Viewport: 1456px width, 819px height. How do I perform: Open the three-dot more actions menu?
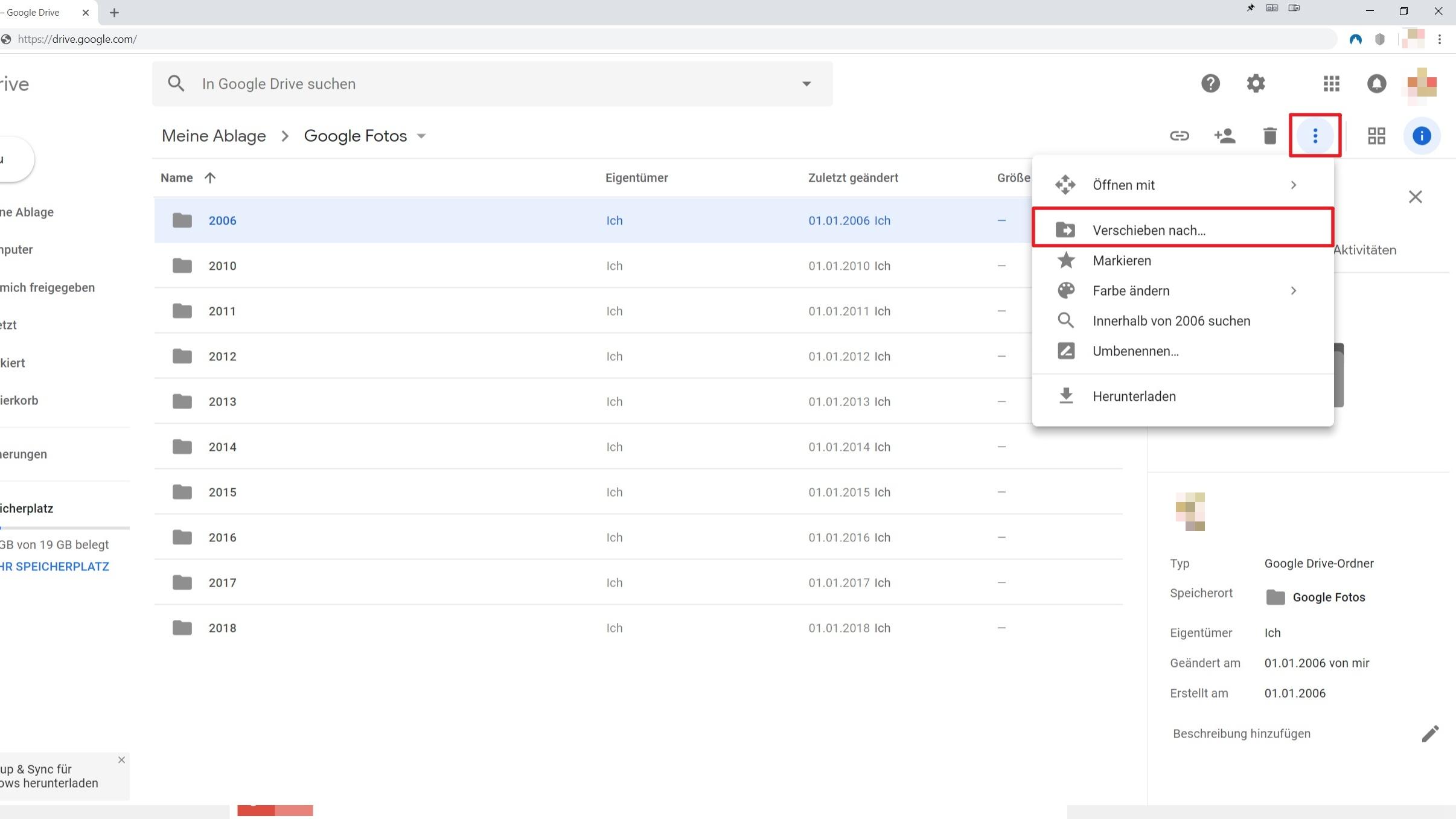(1315, 136)
